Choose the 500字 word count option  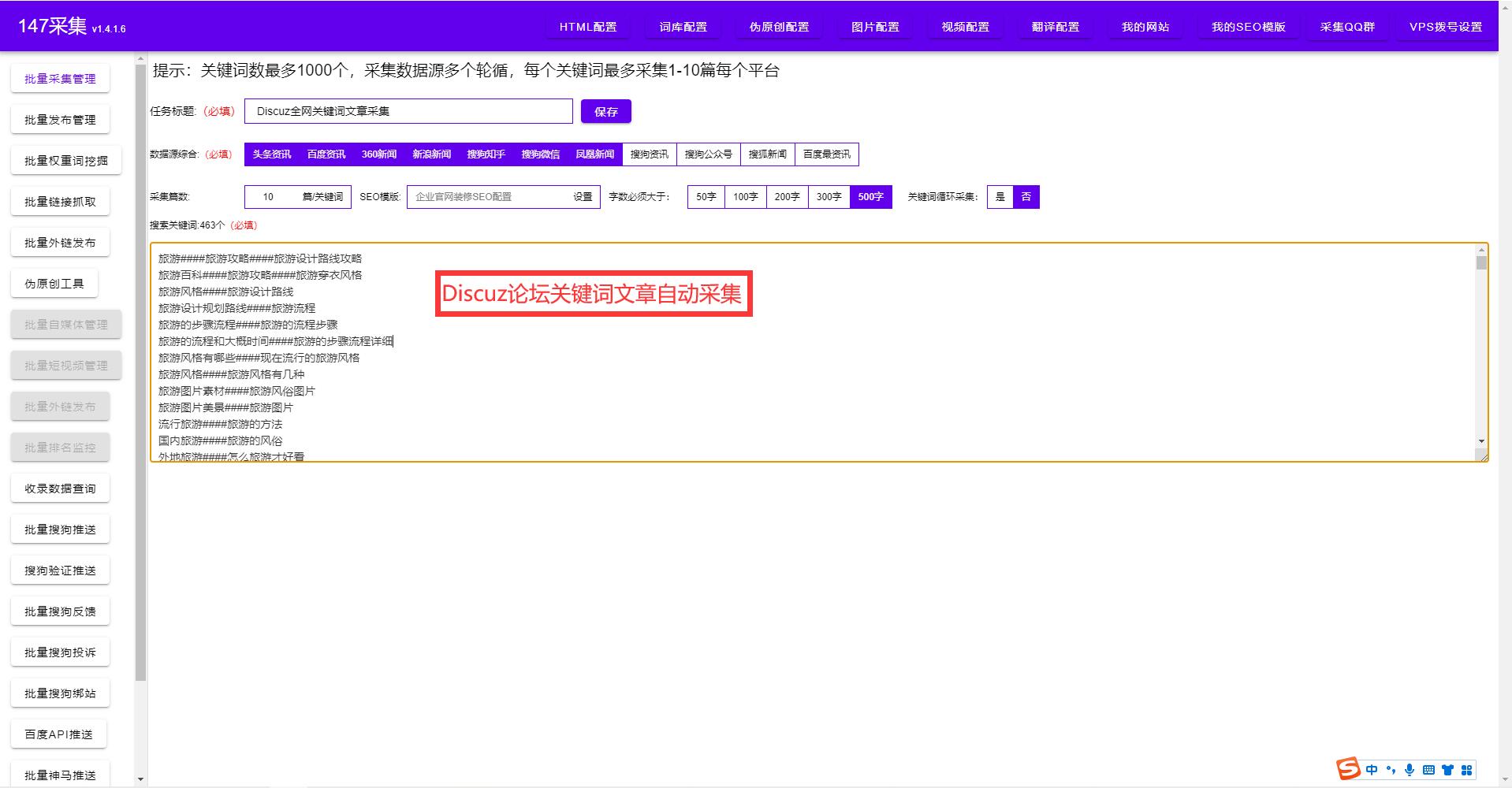[871, 197]
